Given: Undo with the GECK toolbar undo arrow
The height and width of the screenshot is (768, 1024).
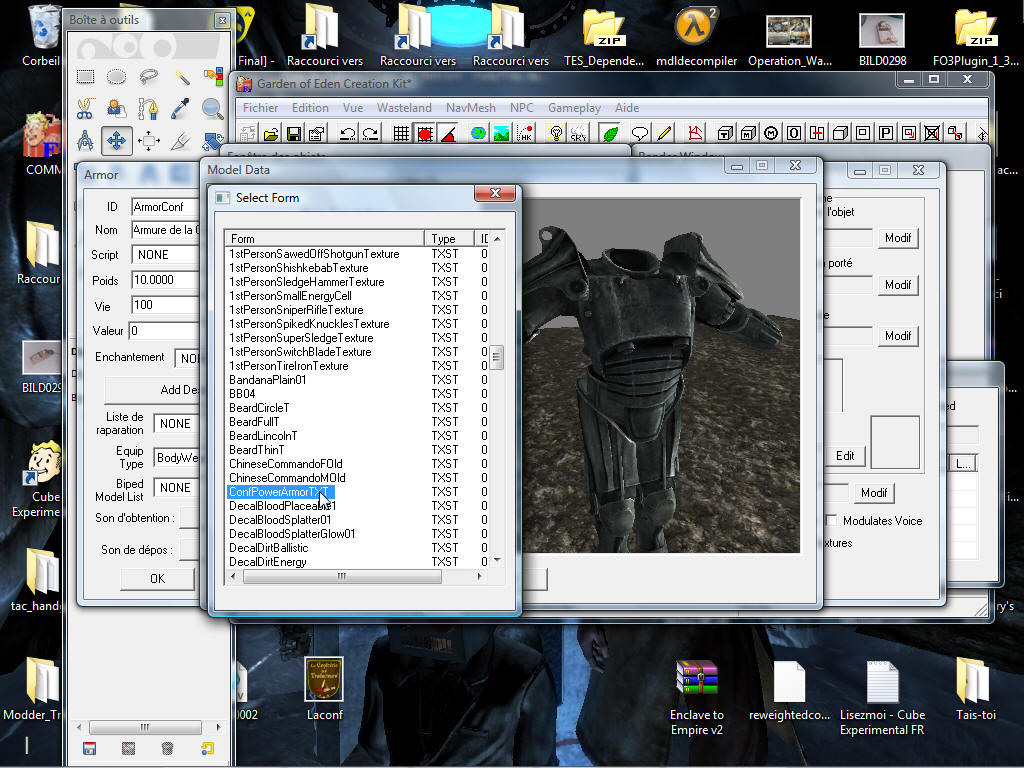Looking at the screenshot, I should point(347,134).
